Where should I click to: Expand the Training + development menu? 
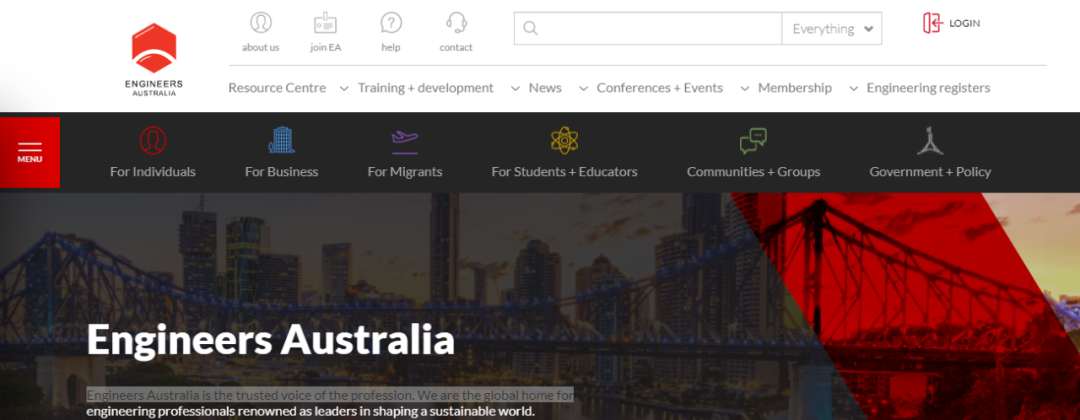(x=425, y=88)
